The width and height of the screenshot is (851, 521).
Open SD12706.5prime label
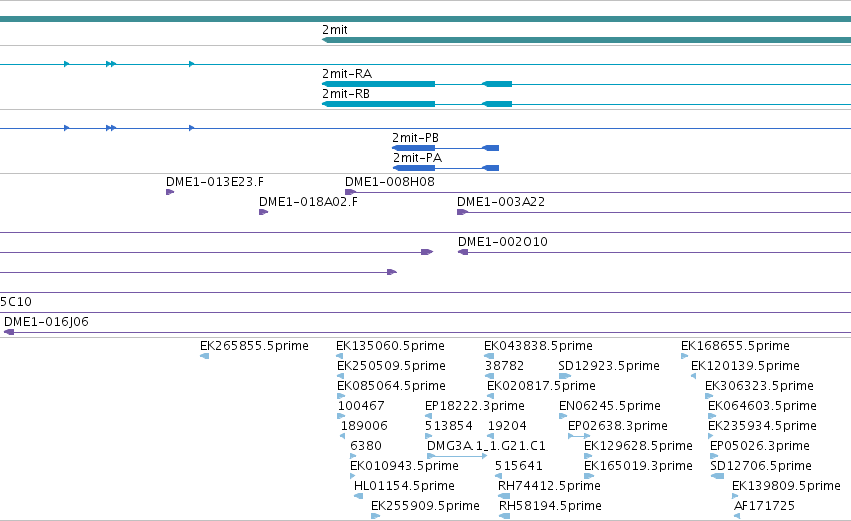[x=761, y=466]
